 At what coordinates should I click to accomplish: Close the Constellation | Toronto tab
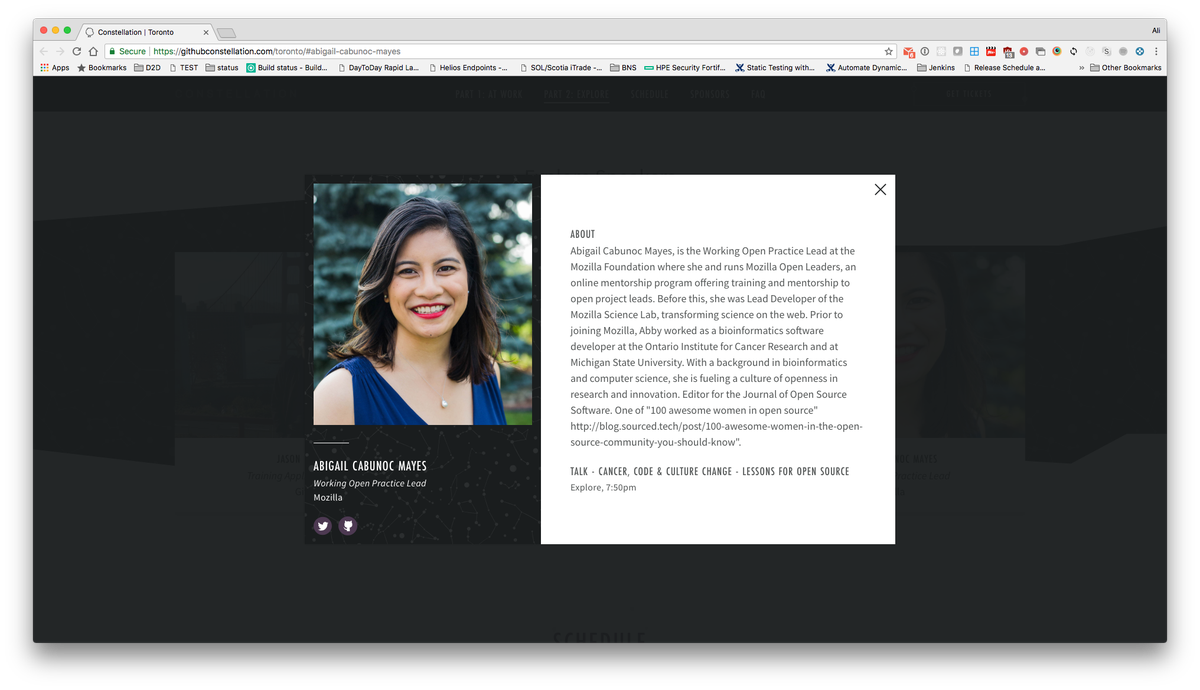pyautogui.click(x=206, y=32)
